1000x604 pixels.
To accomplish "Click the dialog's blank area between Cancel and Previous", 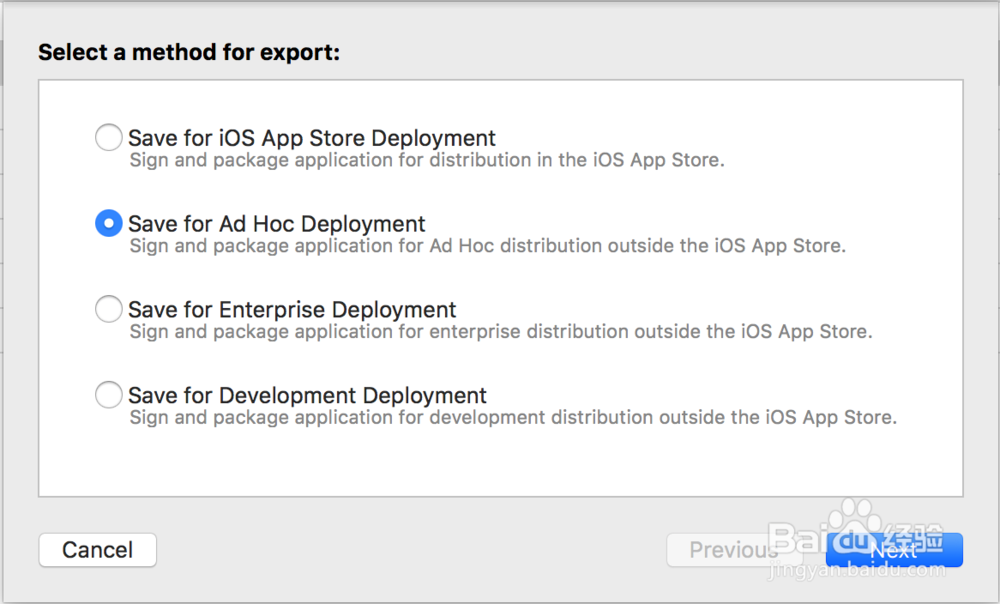I will pyautogui.click(x=410, y=550).
